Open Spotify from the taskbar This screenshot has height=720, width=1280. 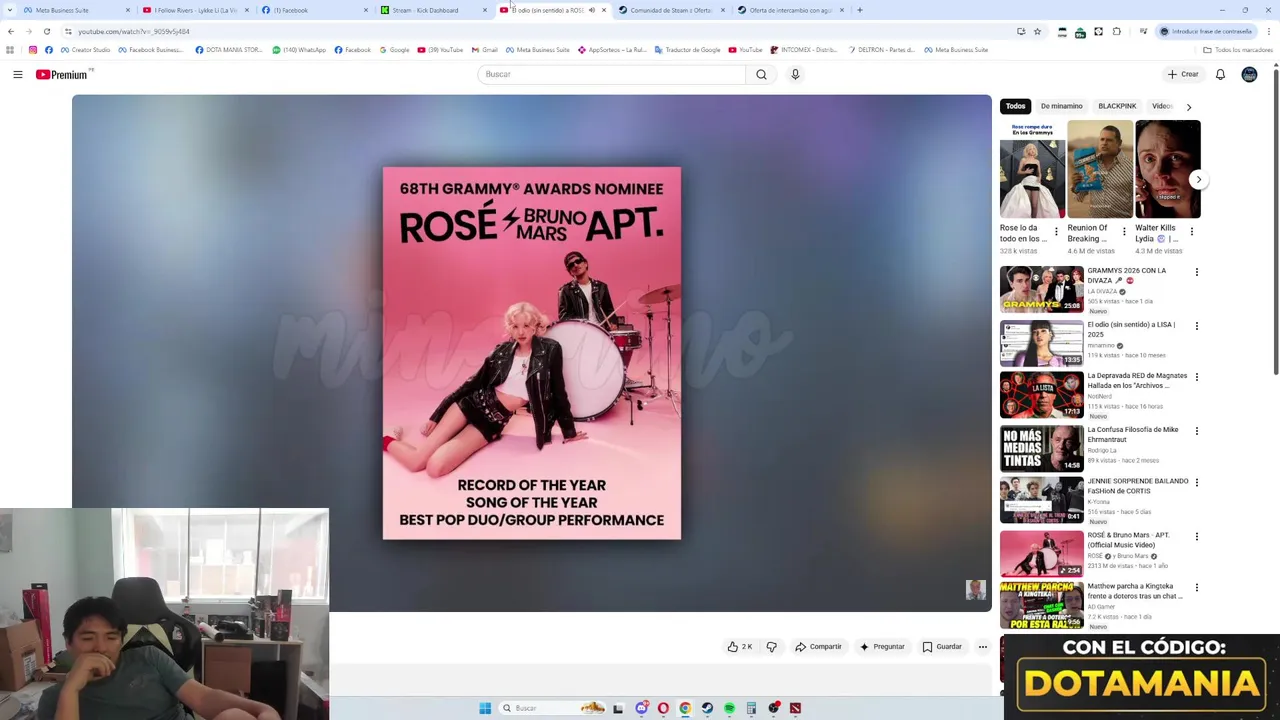729,708
